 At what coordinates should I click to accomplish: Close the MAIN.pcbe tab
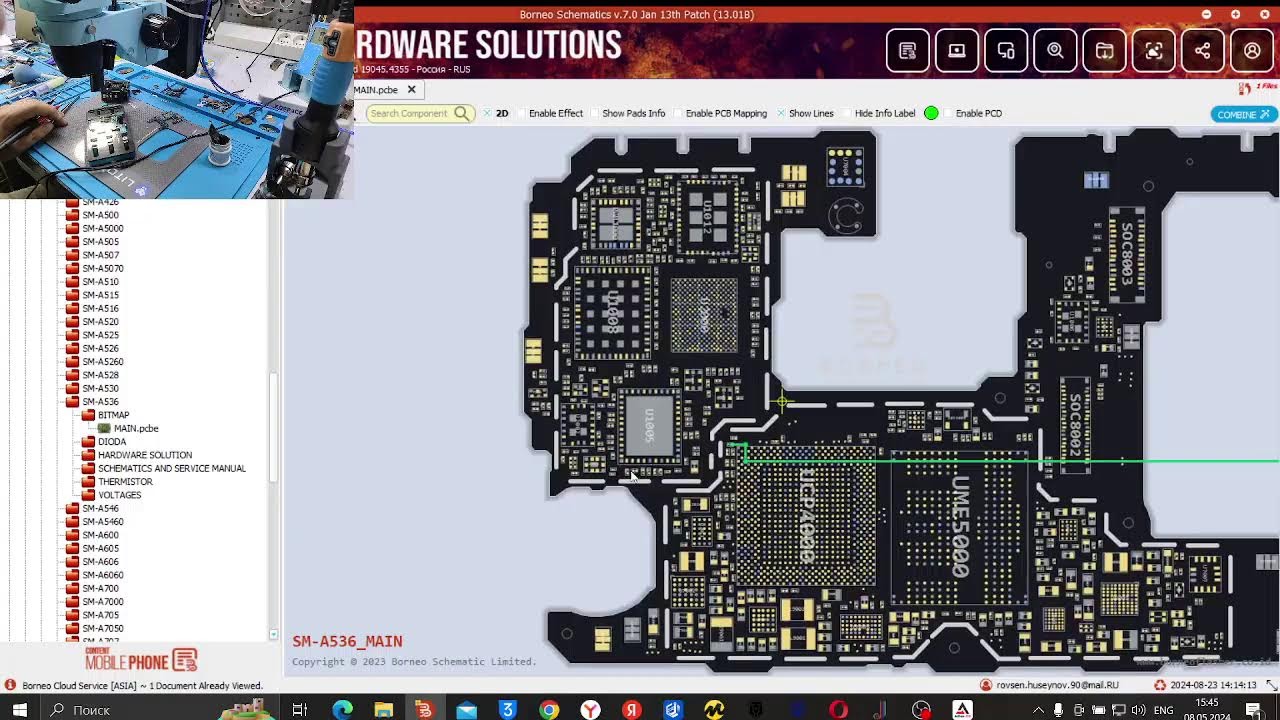click(x=411, y=90)
